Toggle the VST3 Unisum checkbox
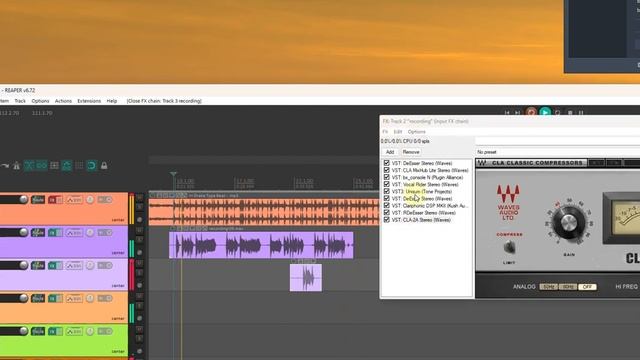The image size is (640, 360). 386,191
